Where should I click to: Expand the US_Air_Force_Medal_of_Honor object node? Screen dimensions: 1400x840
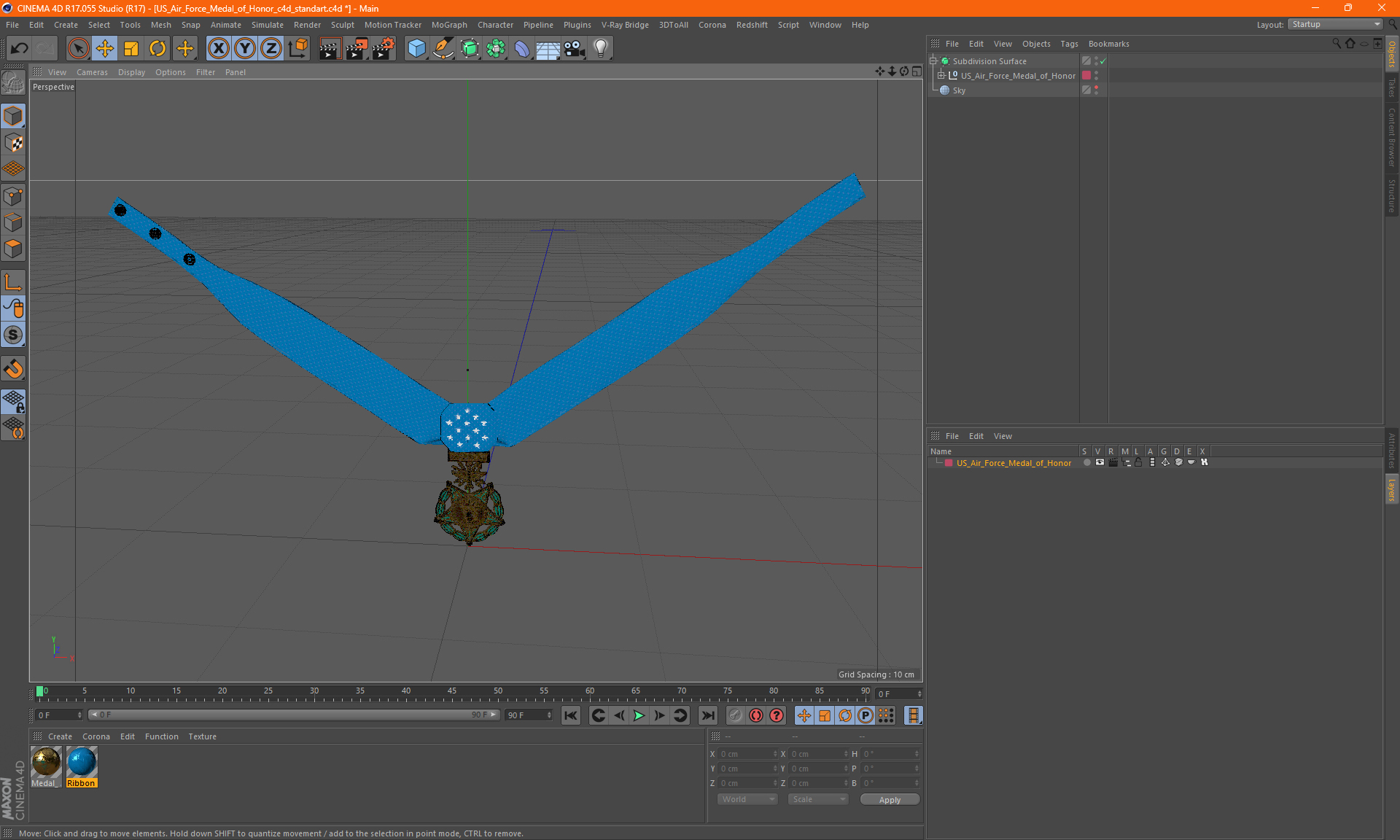pyautogui.click(x=941, y=75)
